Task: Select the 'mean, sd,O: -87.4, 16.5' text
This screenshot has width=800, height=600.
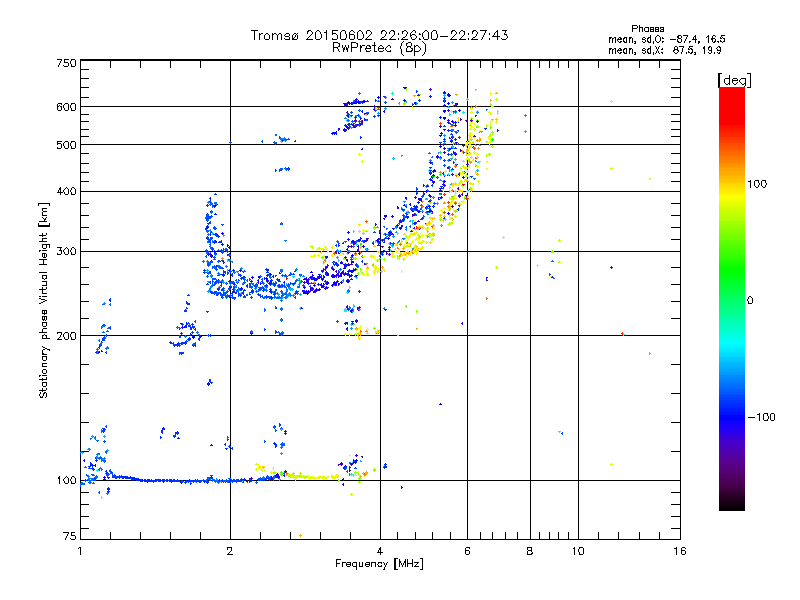Action: 667,39
